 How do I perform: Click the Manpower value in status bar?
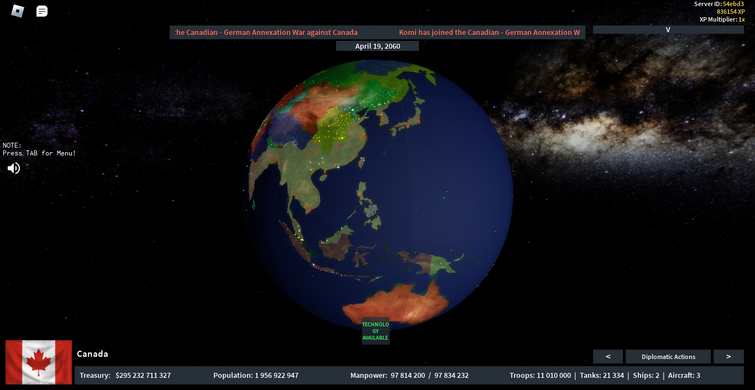tap(409, 376)
